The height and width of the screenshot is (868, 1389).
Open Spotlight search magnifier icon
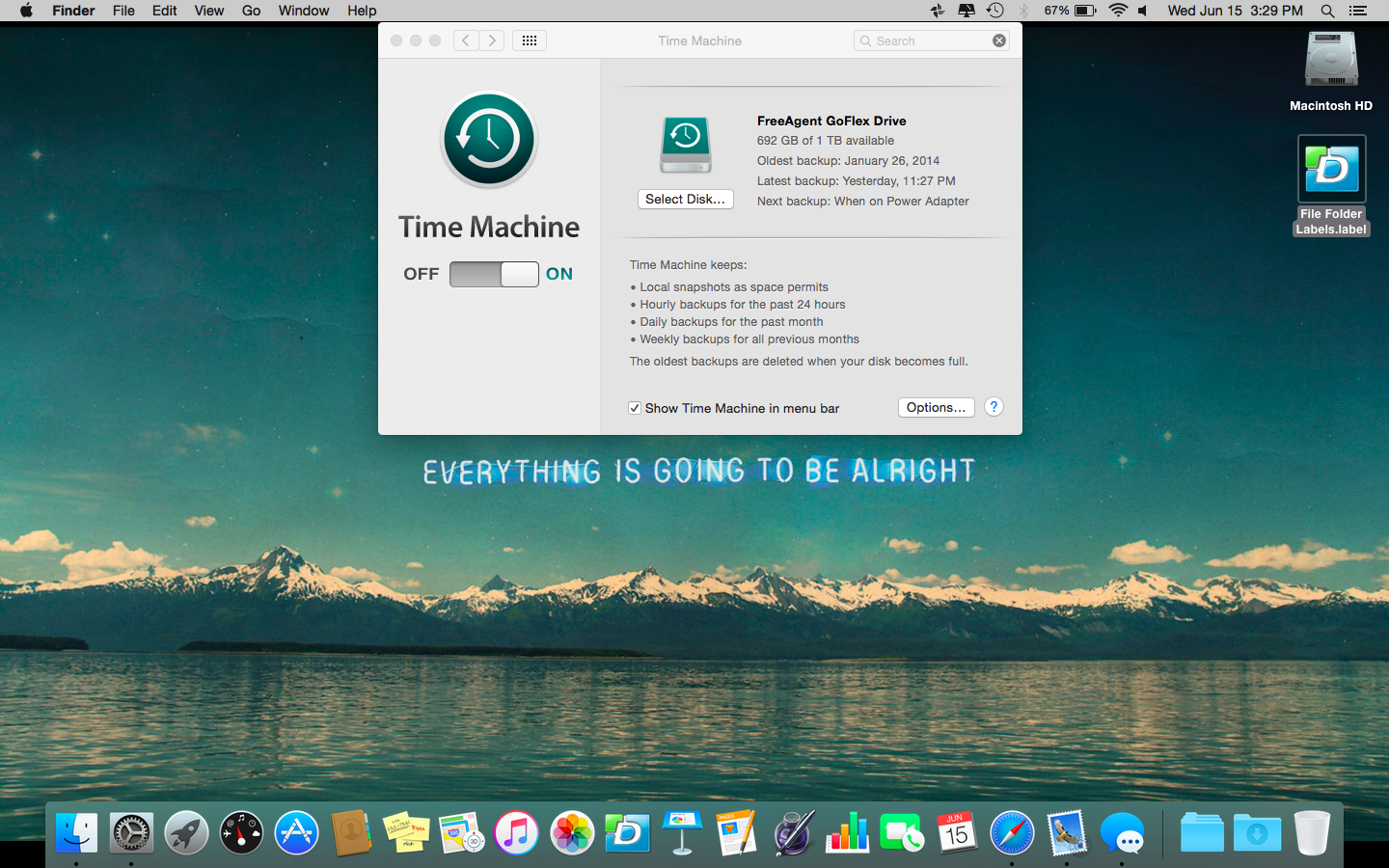1328,11
